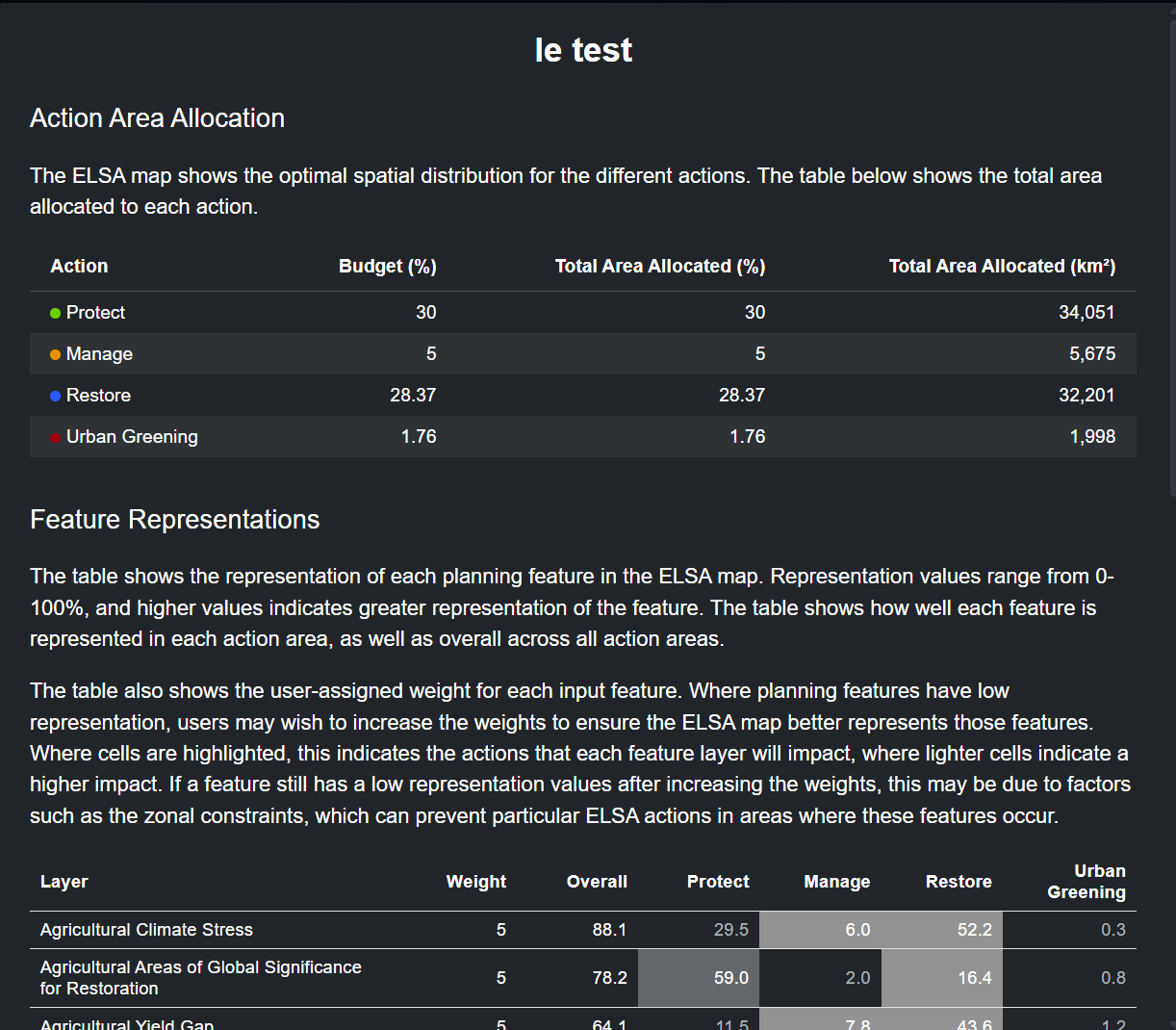Click the Layer column header
Image resolution: width=1176 pixels, height=1030 pixels.
click(64, 882)
